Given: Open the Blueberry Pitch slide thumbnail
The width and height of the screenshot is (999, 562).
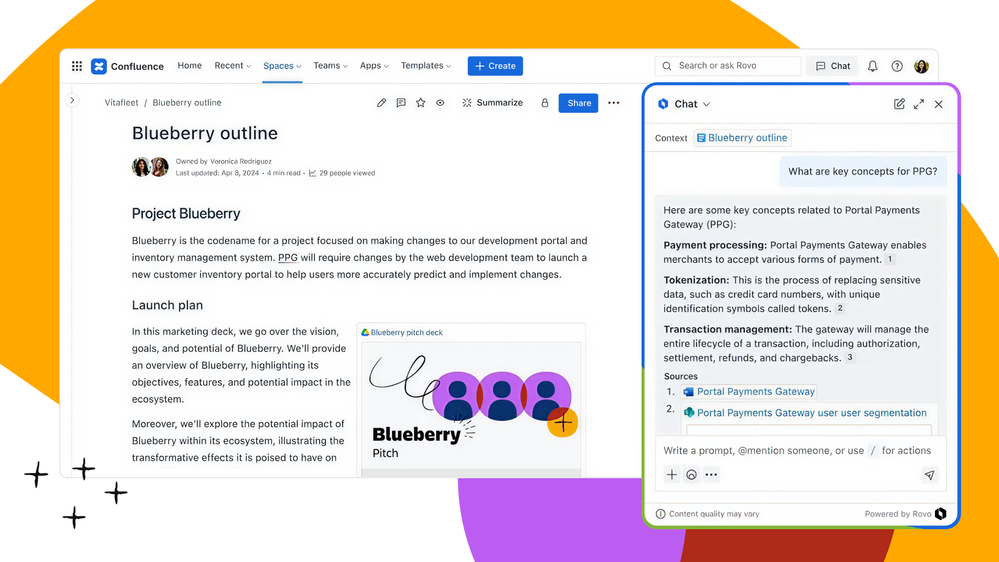Looking at the screenshot, I should click(471, 408).
